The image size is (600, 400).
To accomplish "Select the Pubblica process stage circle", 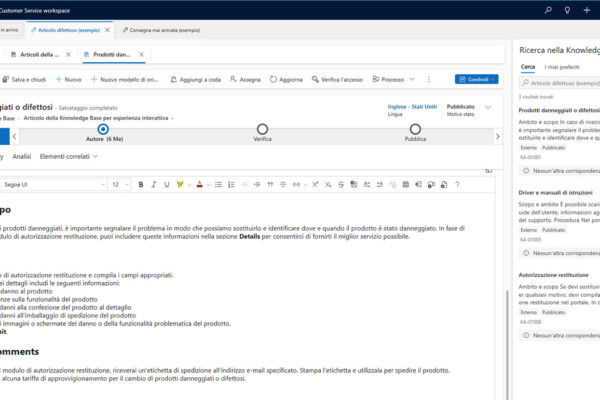I will (415, 129).
